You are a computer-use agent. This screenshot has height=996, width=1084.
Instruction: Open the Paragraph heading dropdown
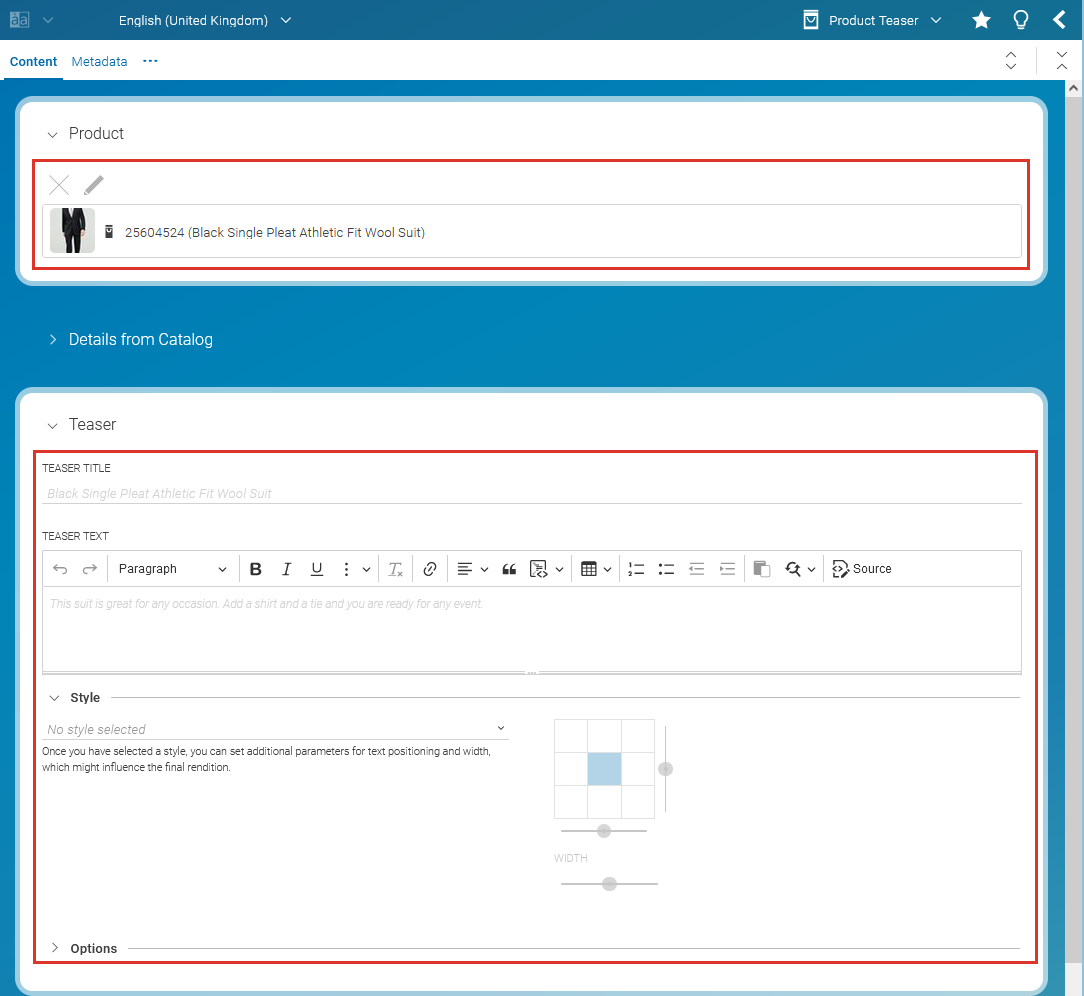pyautogui.click(x=172, y=569)
